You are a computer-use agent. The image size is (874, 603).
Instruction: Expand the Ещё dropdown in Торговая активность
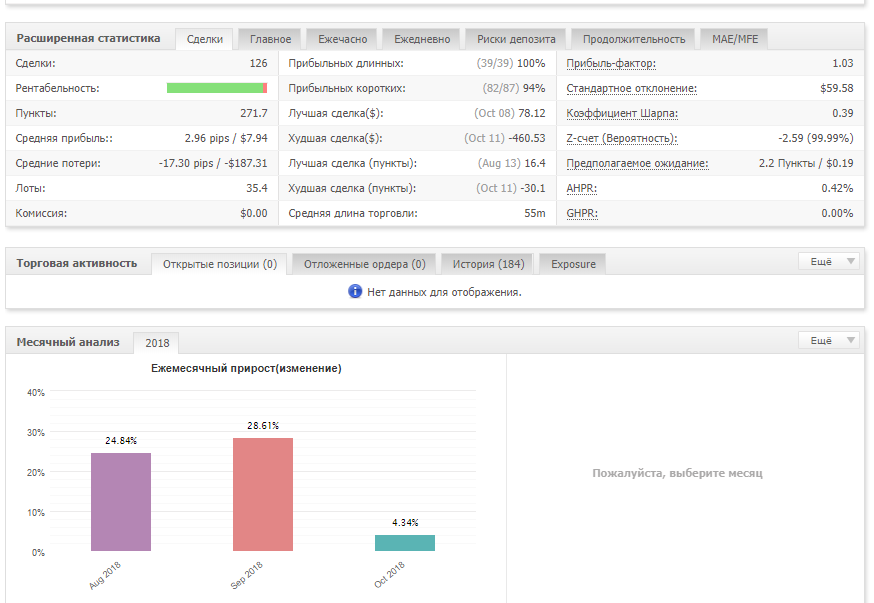[x=831, y=261]
